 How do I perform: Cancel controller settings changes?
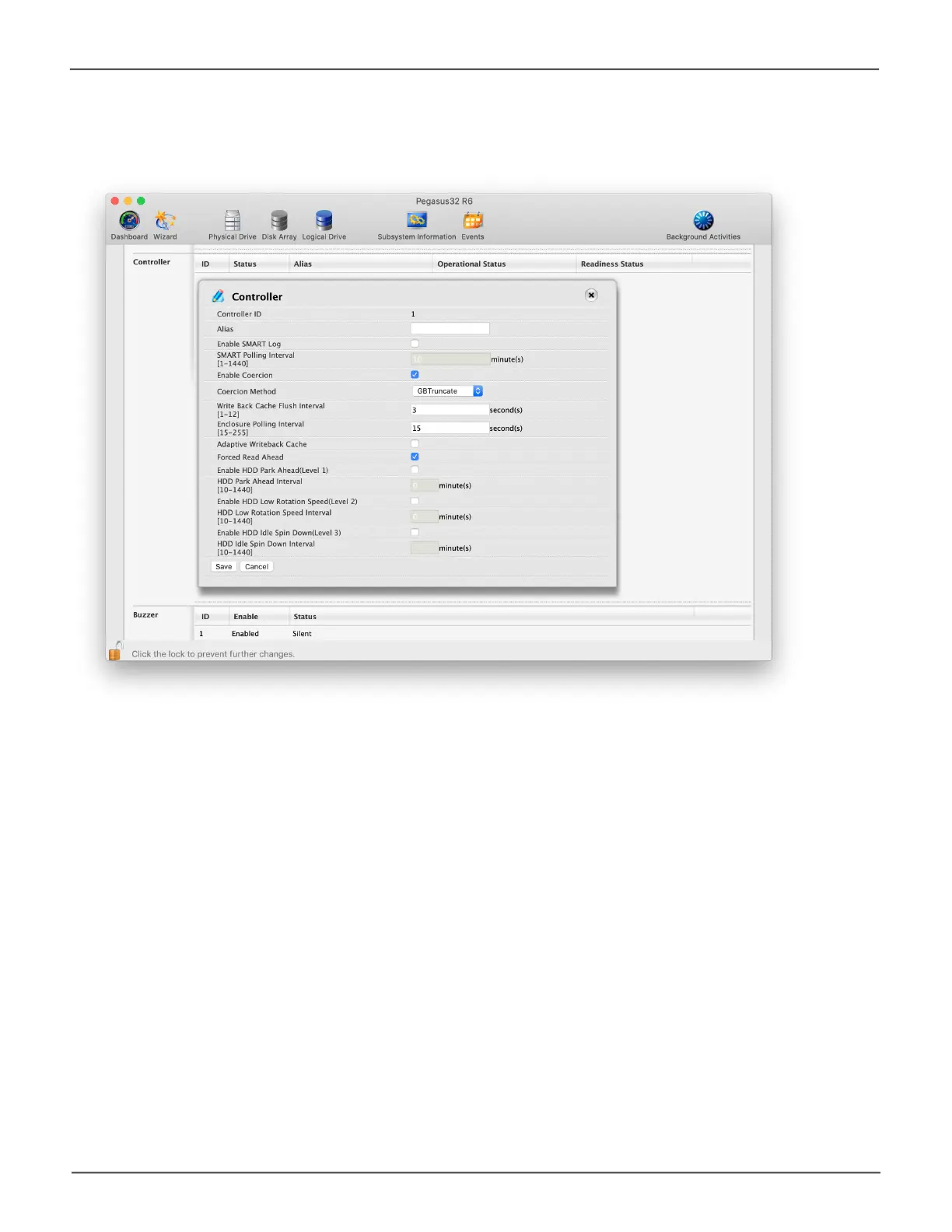tap(257, 566)
